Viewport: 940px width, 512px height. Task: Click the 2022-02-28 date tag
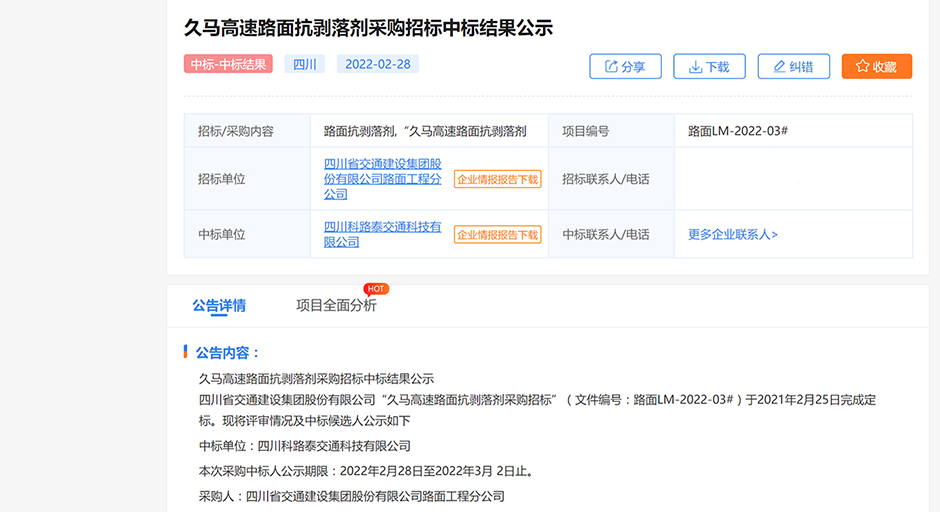click(378, 64)
